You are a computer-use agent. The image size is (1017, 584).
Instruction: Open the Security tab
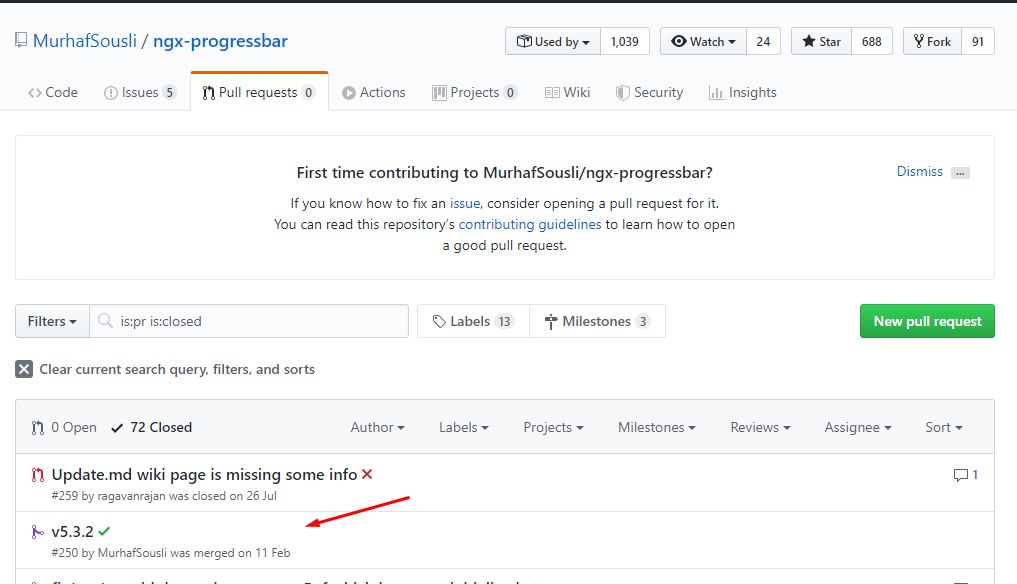pyautogui.click(x=649, y=92)
